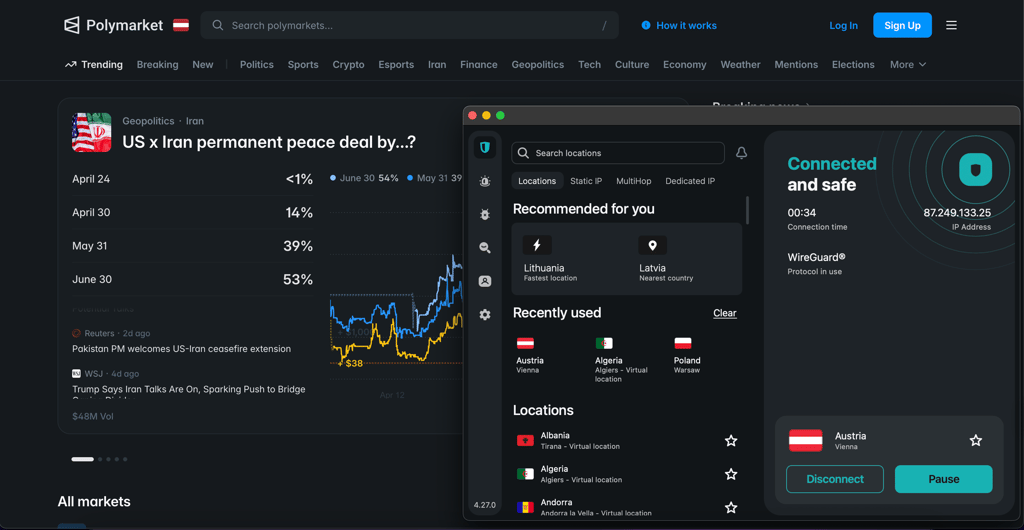Click the Disconnect button
The width and height of the screenshot is (1024, 530).
coord(835,479)
